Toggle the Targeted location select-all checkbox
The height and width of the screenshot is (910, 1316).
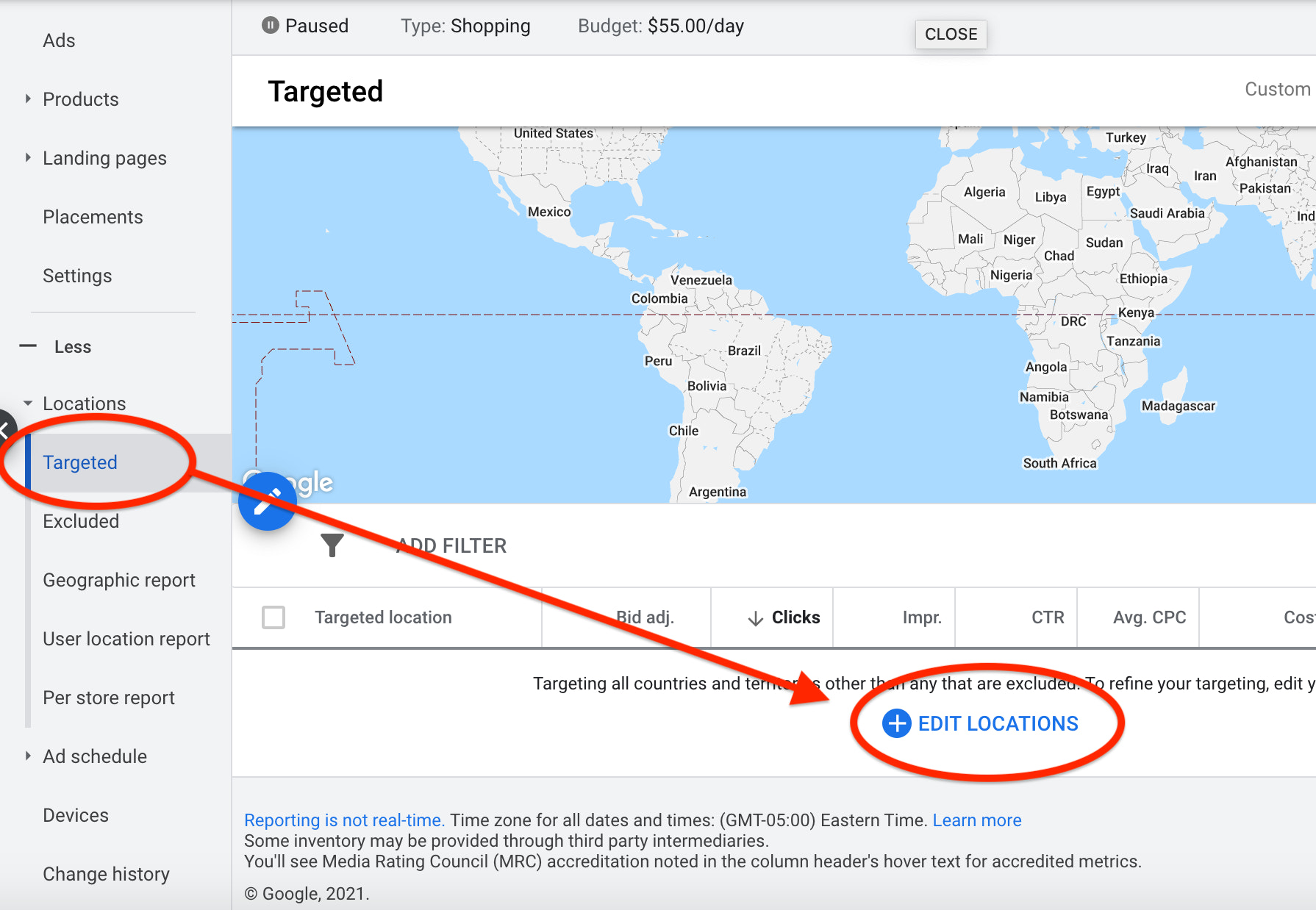273,617
